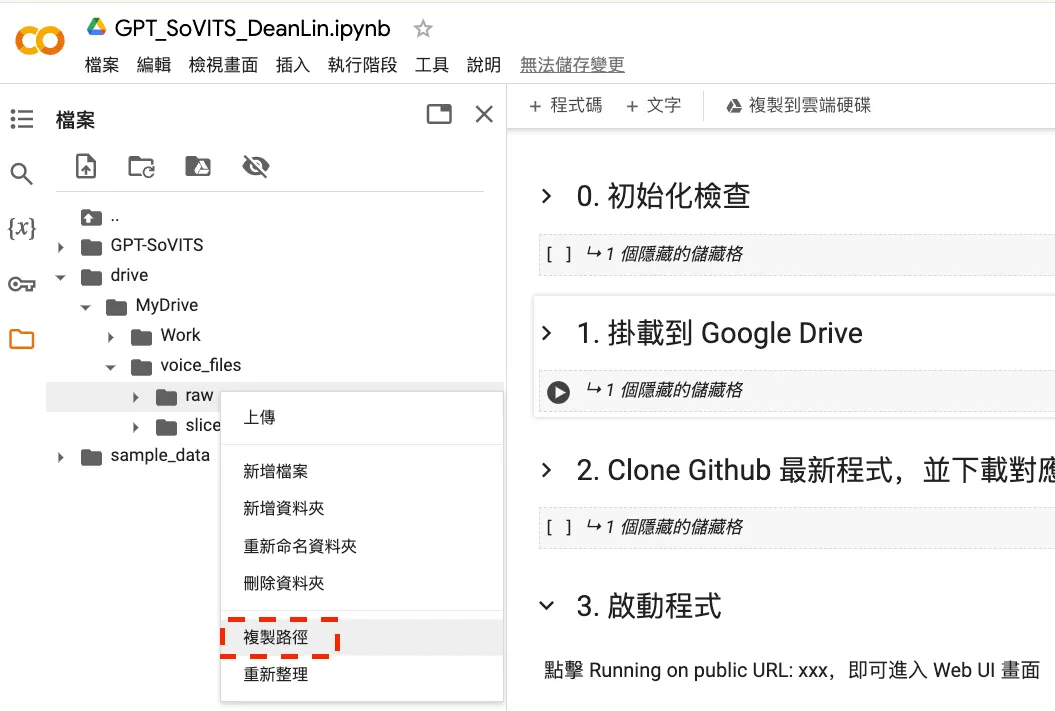1055x711 pixels.
Task: Choose 複製路徑 from context menu
Action: tap(362, 637)
